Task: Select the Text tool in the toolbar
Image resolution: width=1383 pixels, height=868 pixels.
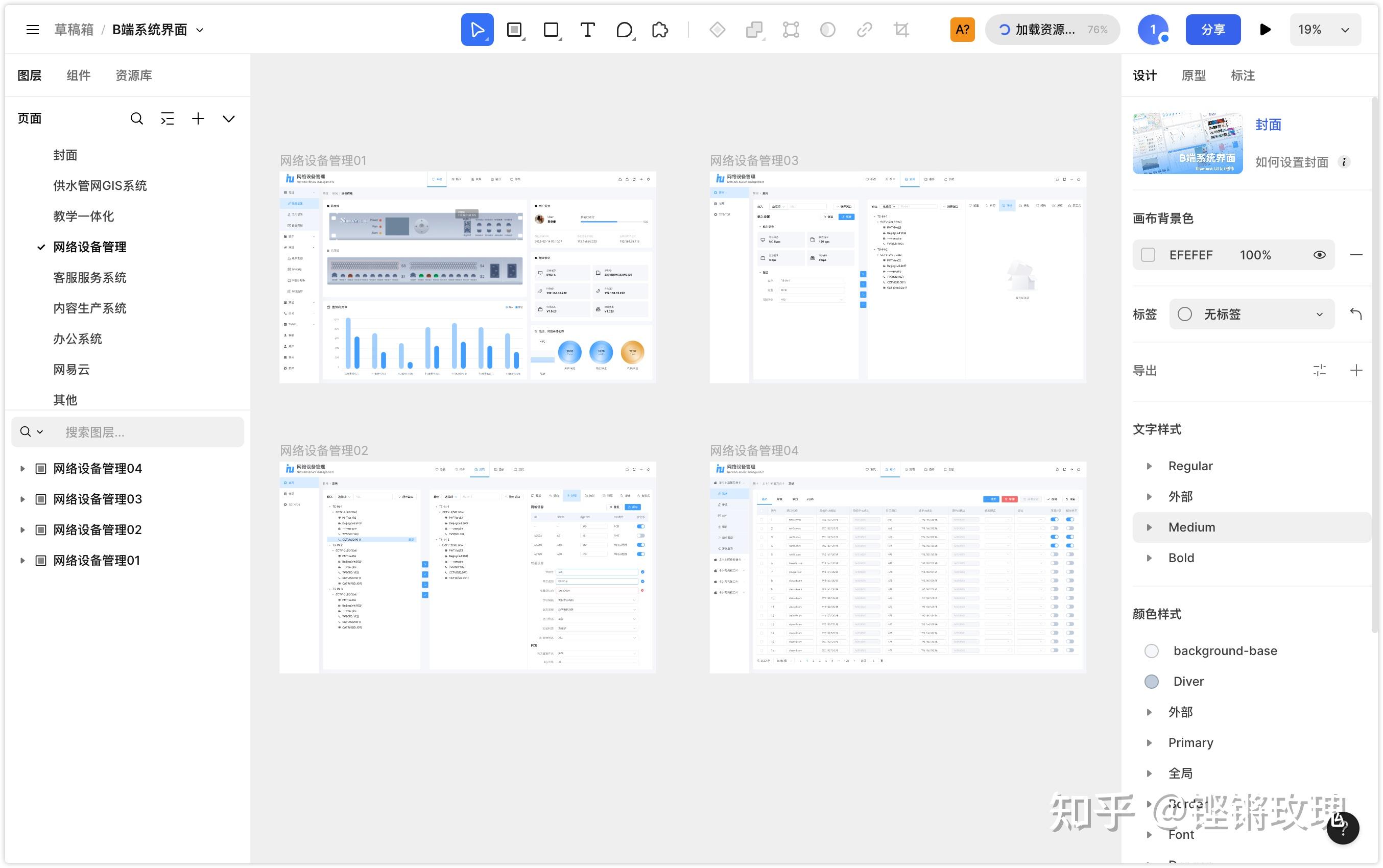Action: coord(587,30)
